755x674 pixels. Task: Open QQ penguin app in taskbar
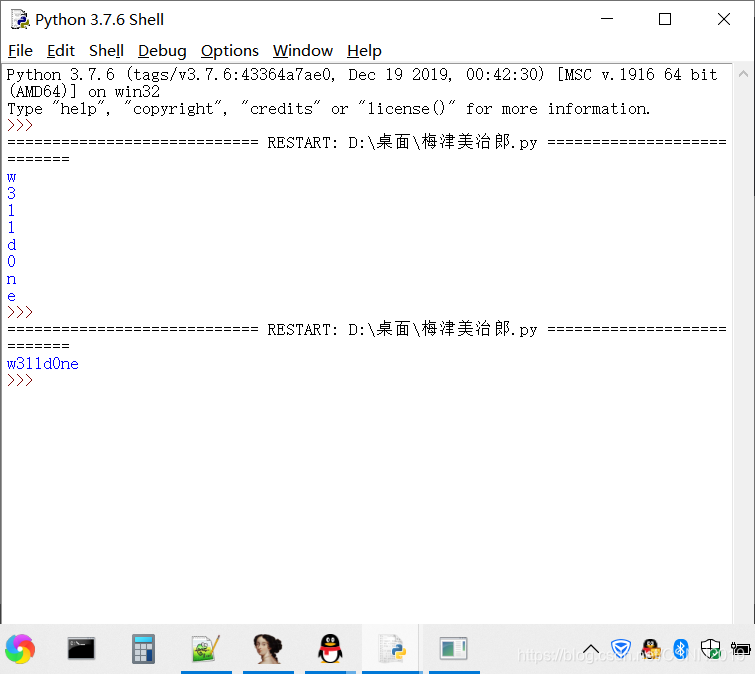tap(330, 648)
